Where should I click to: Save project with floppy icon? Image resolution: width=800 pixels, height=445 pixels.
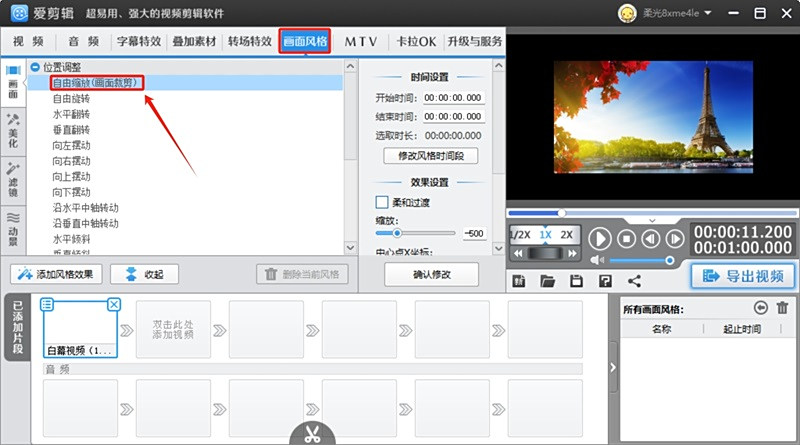click(577, 281)
